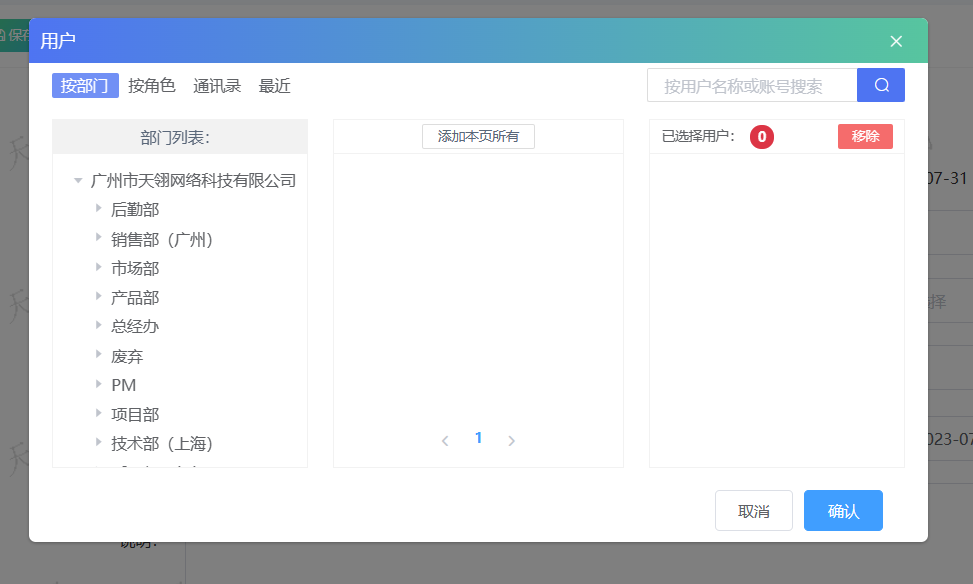Screen dimensions: 973x584
Task: Open the 通讯录 tab
Action: pos(217,86)
